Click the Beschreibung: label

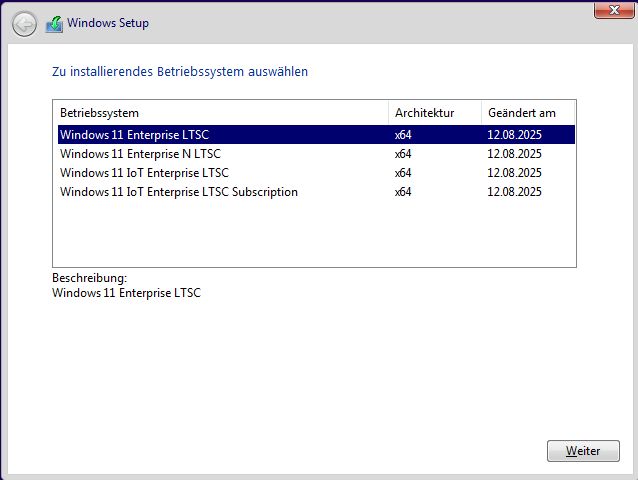[90, 278]
